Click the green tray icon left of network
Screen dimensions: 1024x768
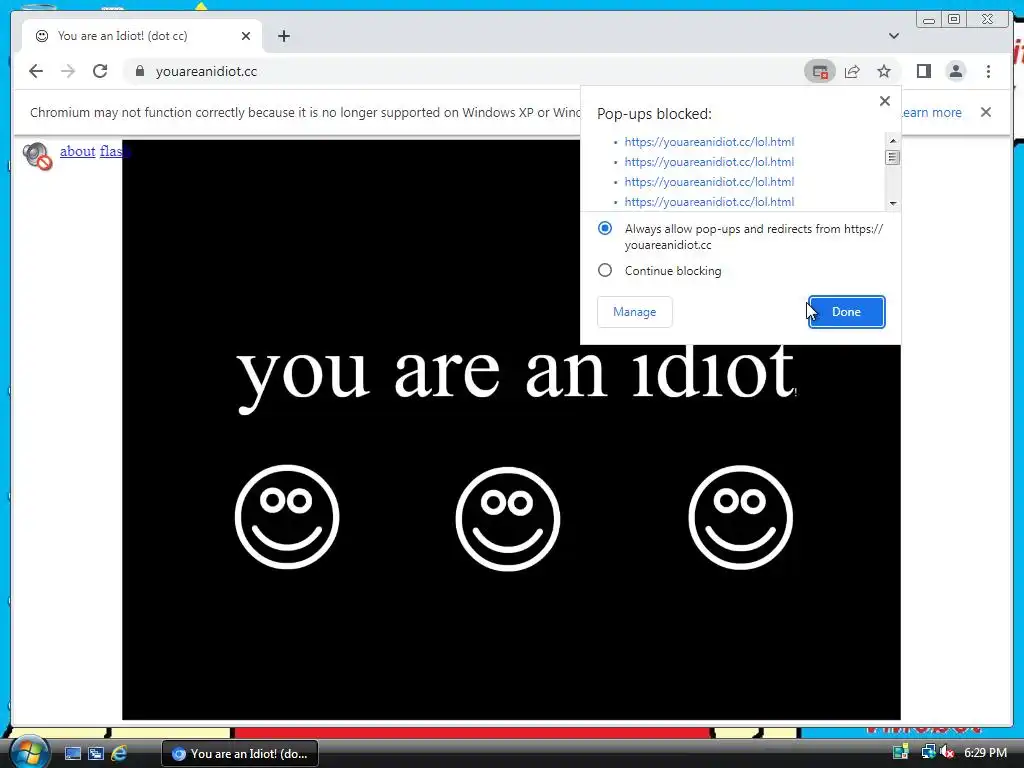pos(901,752)
